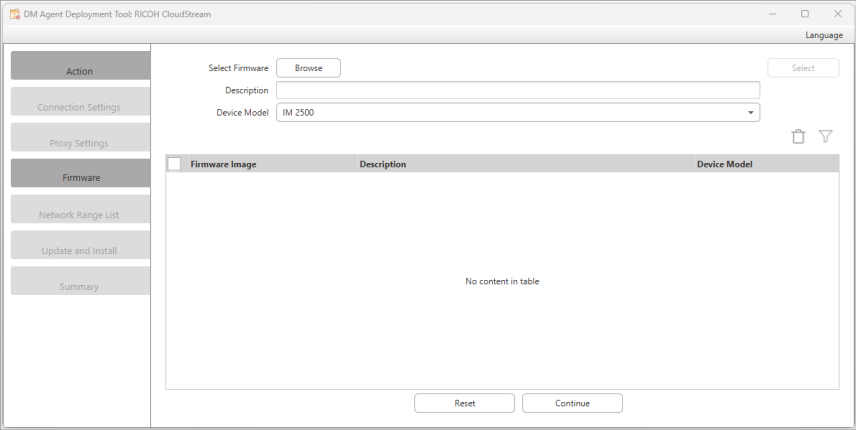Screen dimensions: 856x430
Task: Click the Continue button
Action: click(x=572, y=403)
